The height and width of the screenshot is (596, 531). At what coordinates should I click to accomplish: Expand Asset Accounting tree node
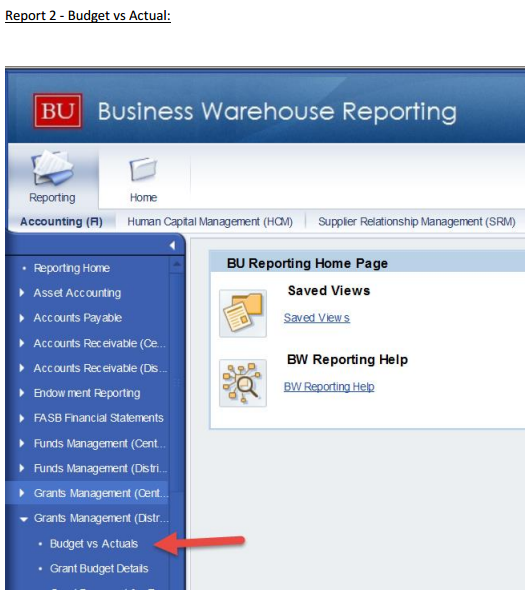22,293
